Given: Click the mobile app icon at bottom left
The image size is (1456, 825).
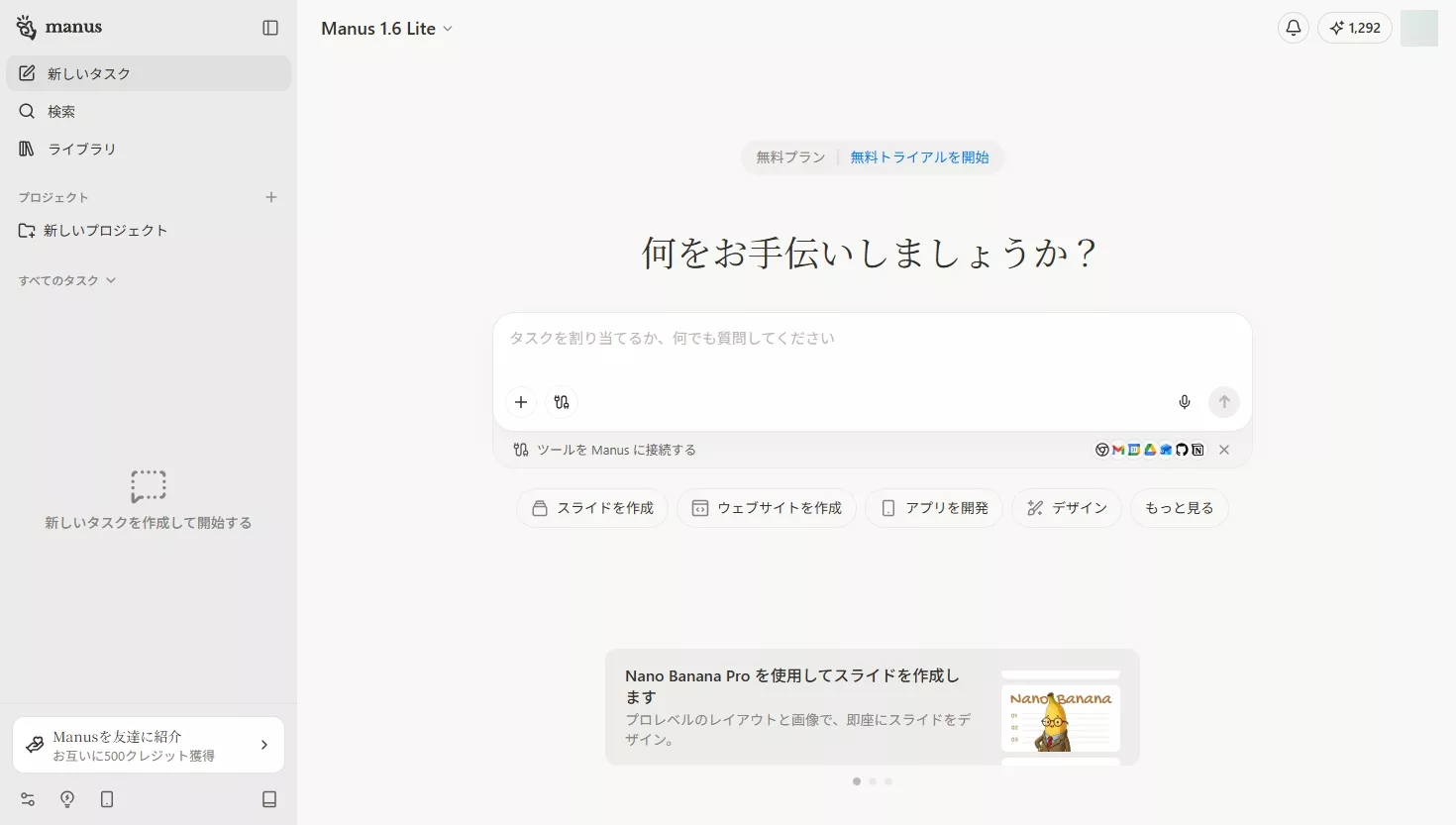Looking at the screenshot, I should 107,799.
